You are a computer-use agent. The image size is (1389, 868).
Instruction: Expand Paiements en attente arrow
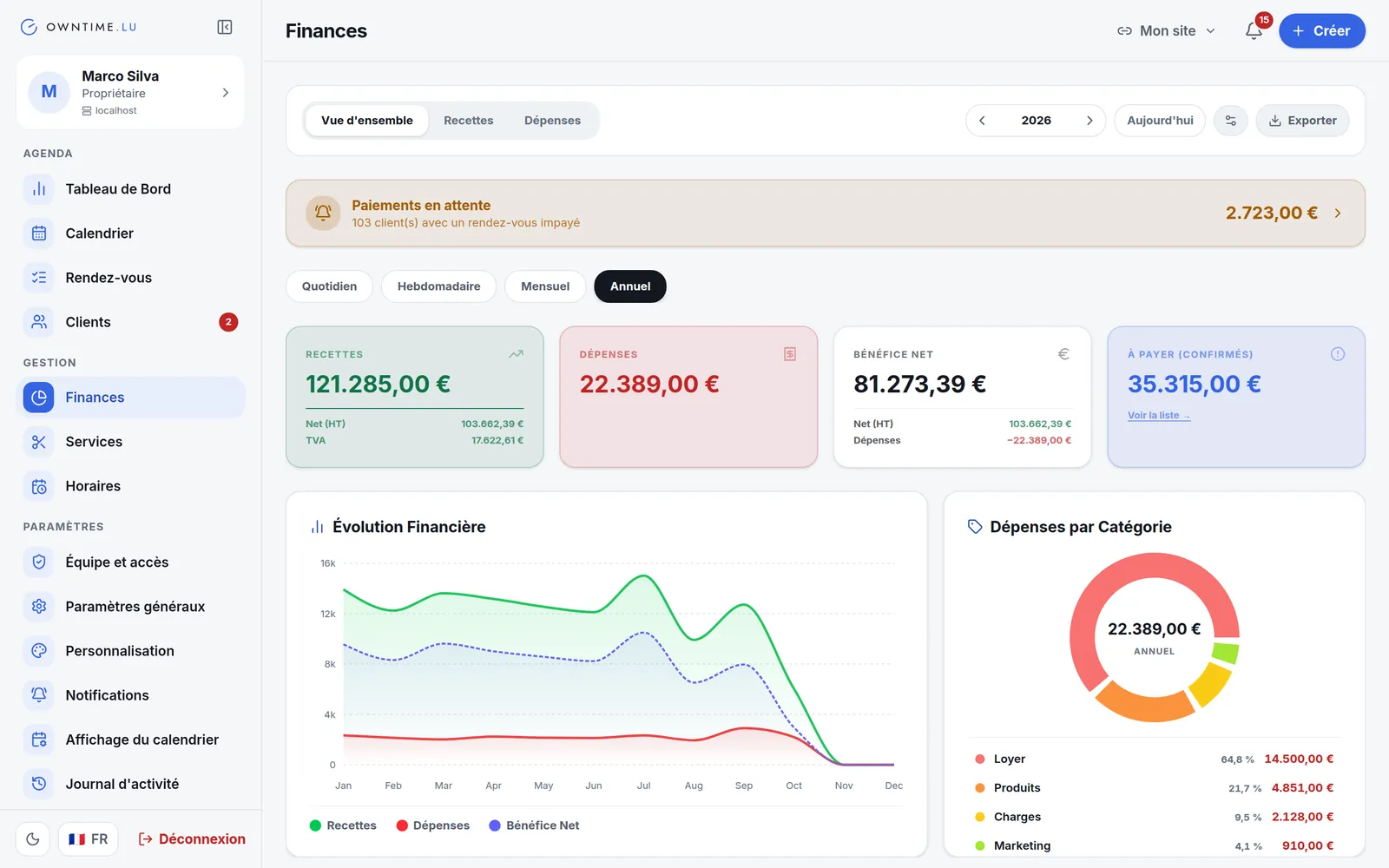tap(1338, 214)
